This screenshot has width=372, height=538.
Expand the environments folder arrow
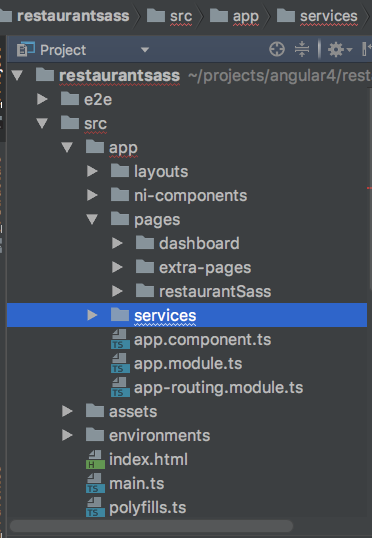click(67, 435)
